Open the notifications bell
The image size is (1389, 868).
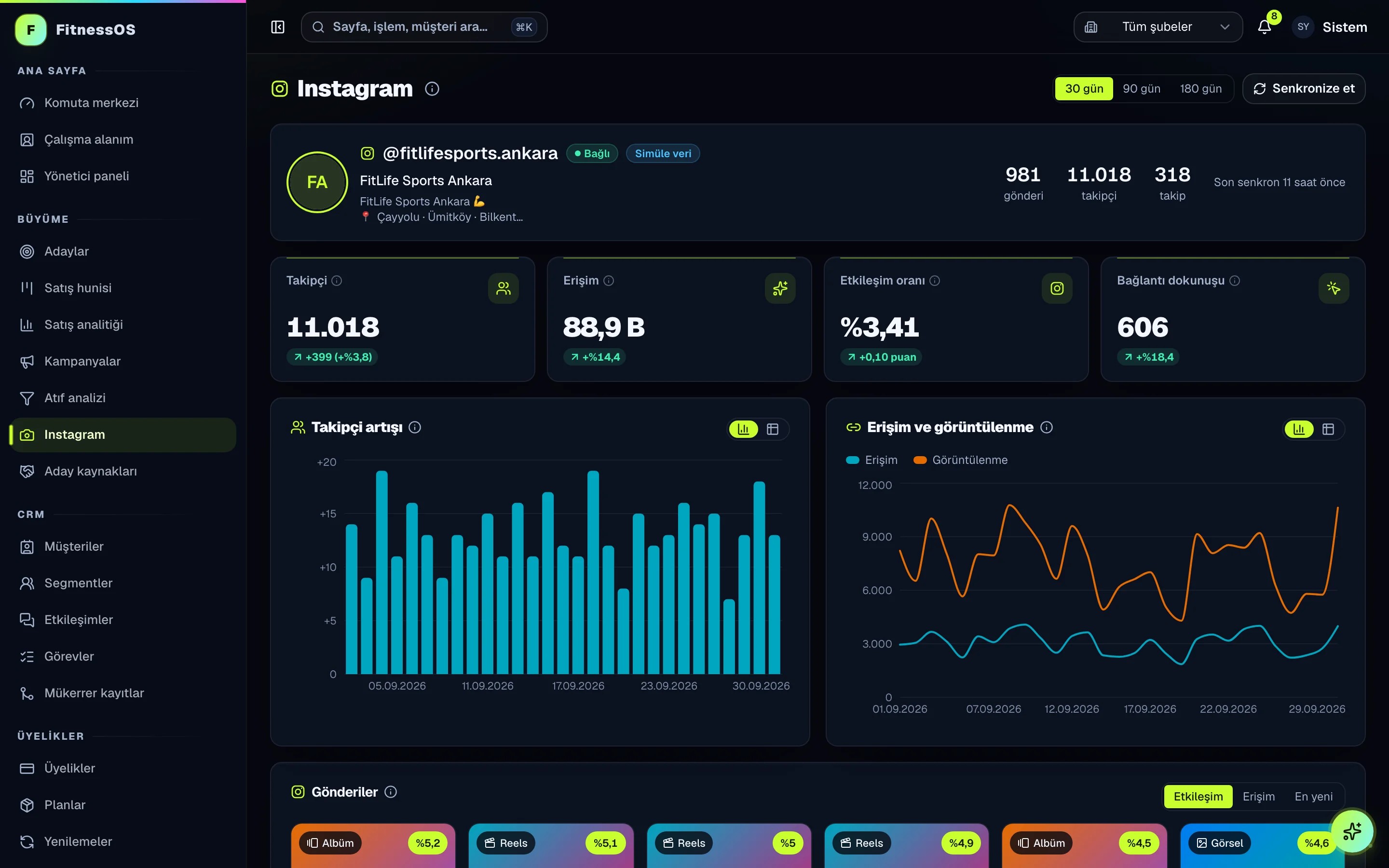pyautogui.click(x=1265, y=27)
